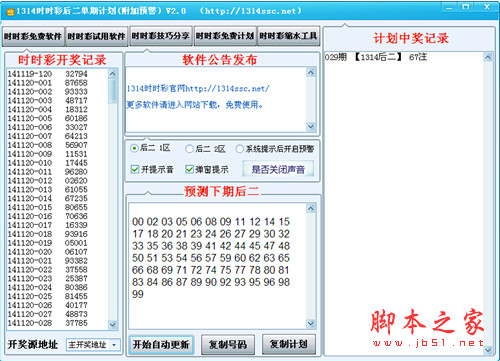Open the 时时彩试用软件 tab
Viewport: 500px width, 361px height.
(x=96, y=36)
